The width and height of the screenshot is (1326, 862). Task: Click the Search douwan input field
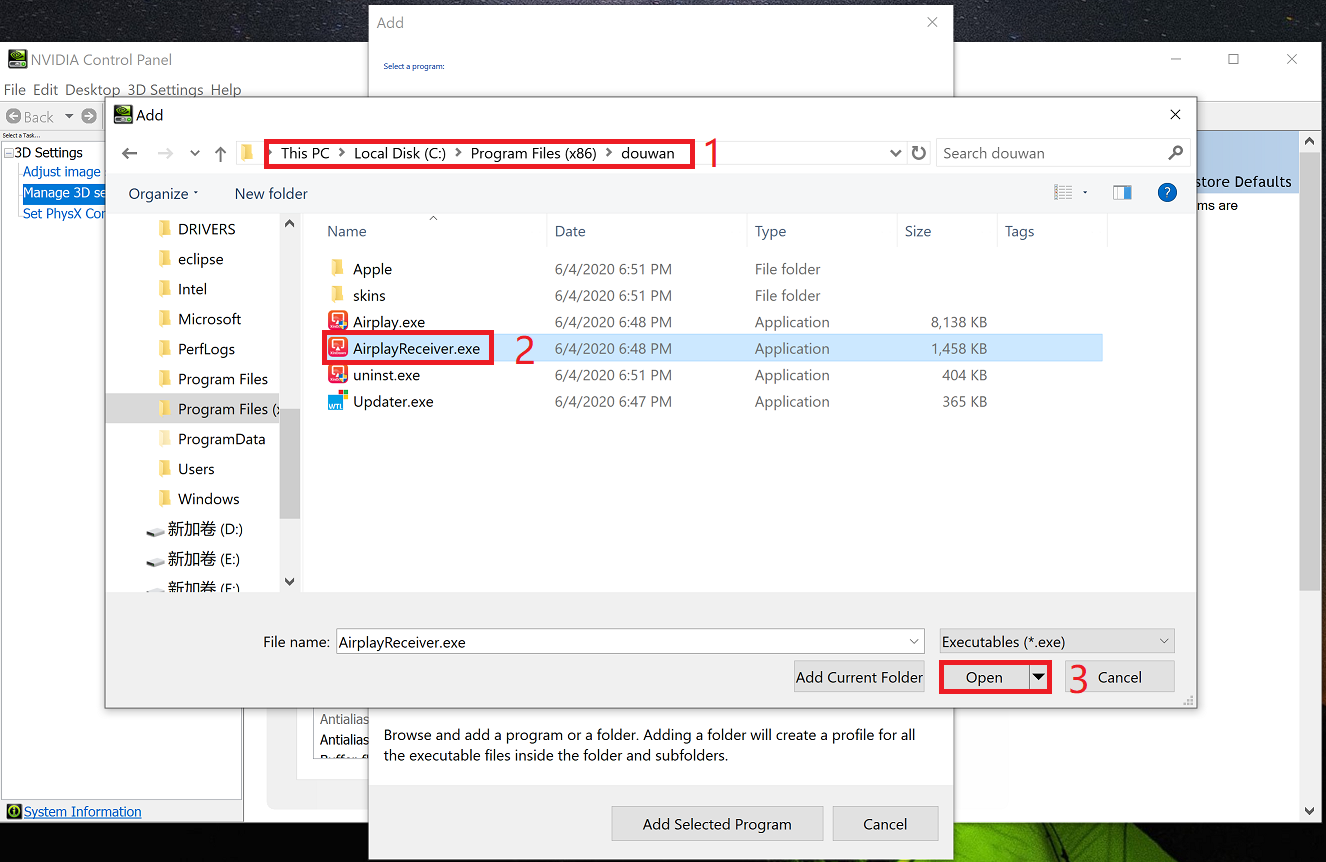point(1052,153)
